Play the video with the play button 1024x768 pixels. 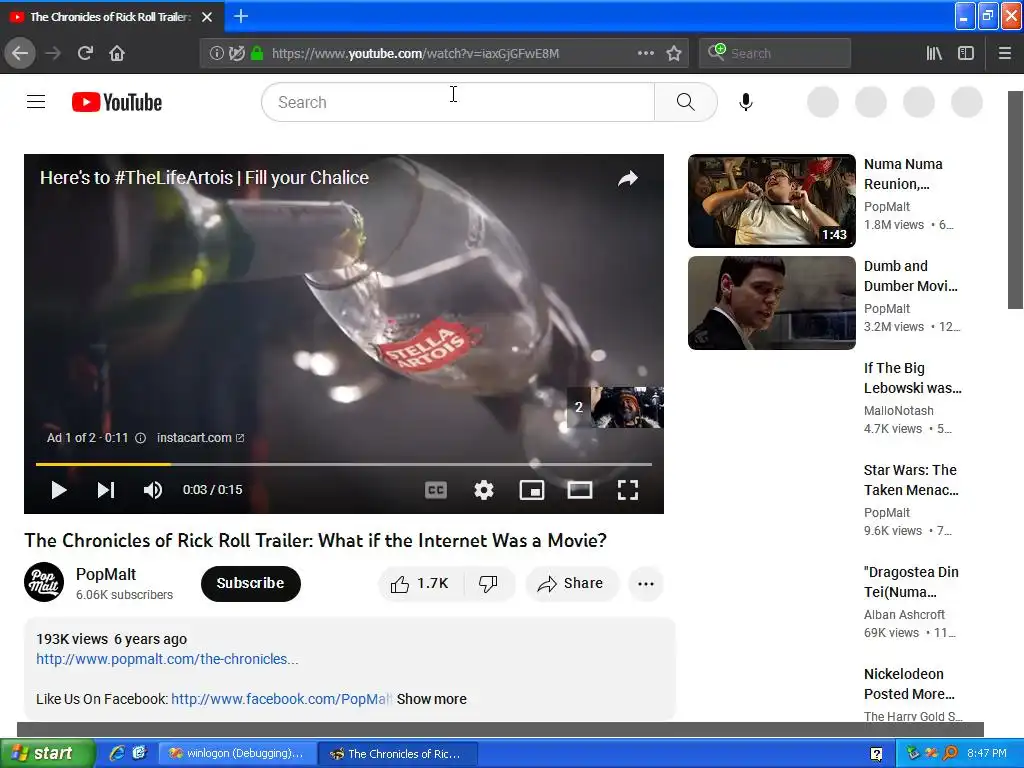tap(59, 490)
